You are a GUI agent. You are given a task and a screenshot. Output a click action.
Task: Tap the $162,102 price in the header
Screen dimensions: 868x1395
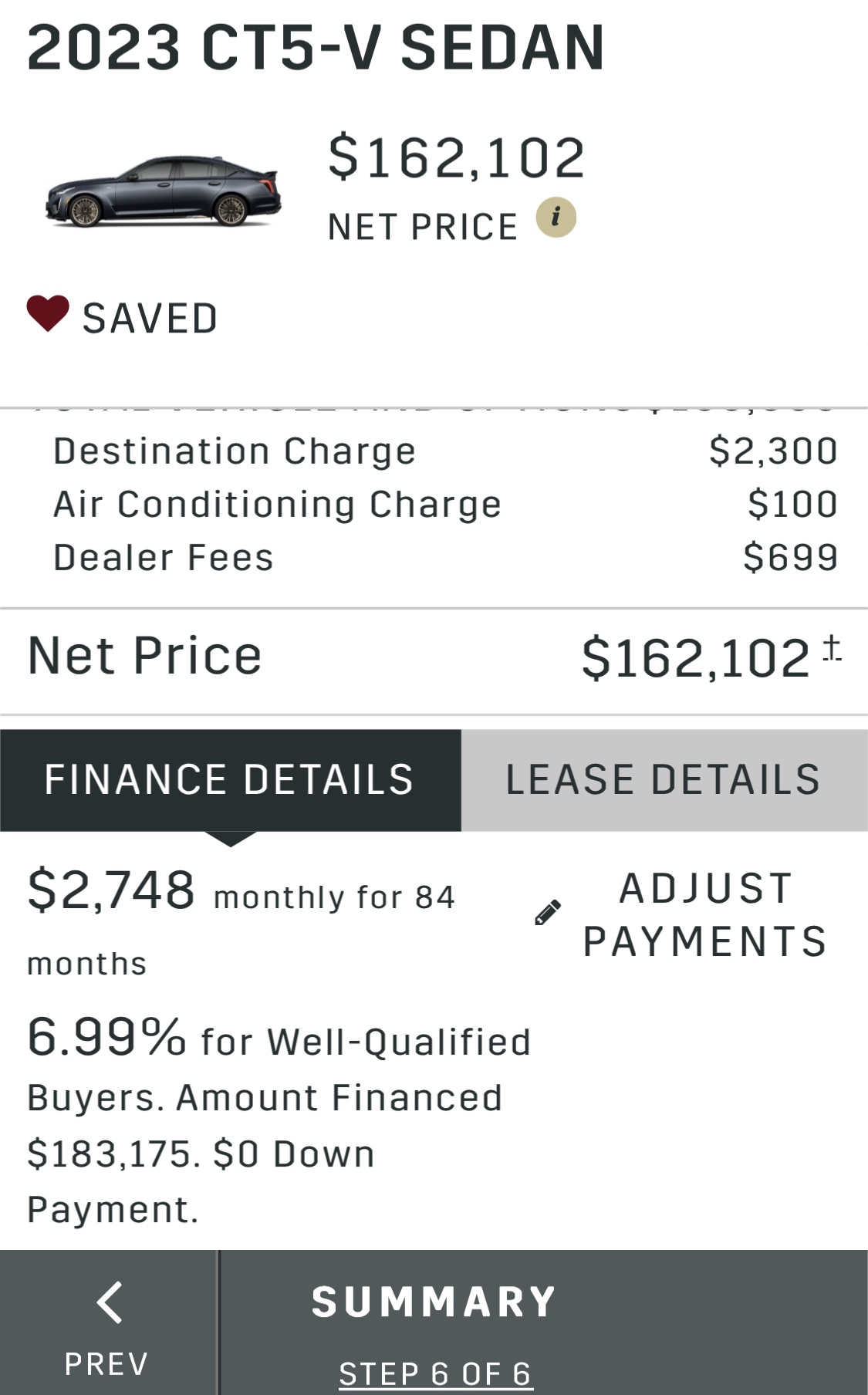click(457, 157)
